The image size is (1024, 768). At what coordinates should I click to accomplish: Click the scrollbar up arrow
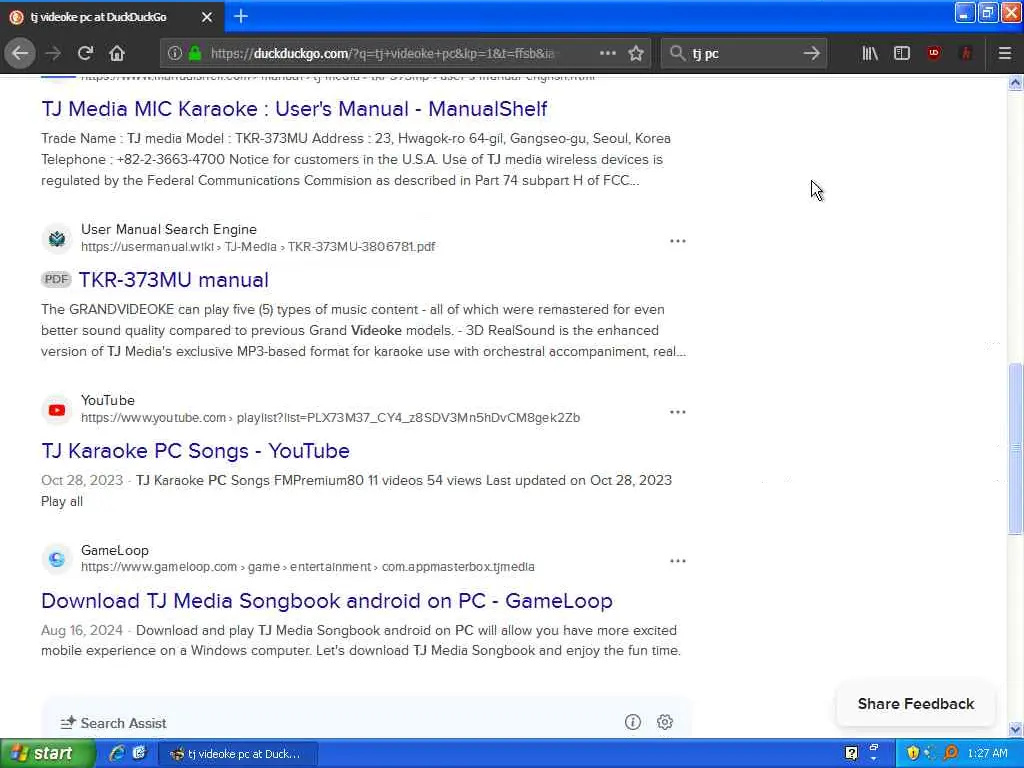click(1015, 83)
